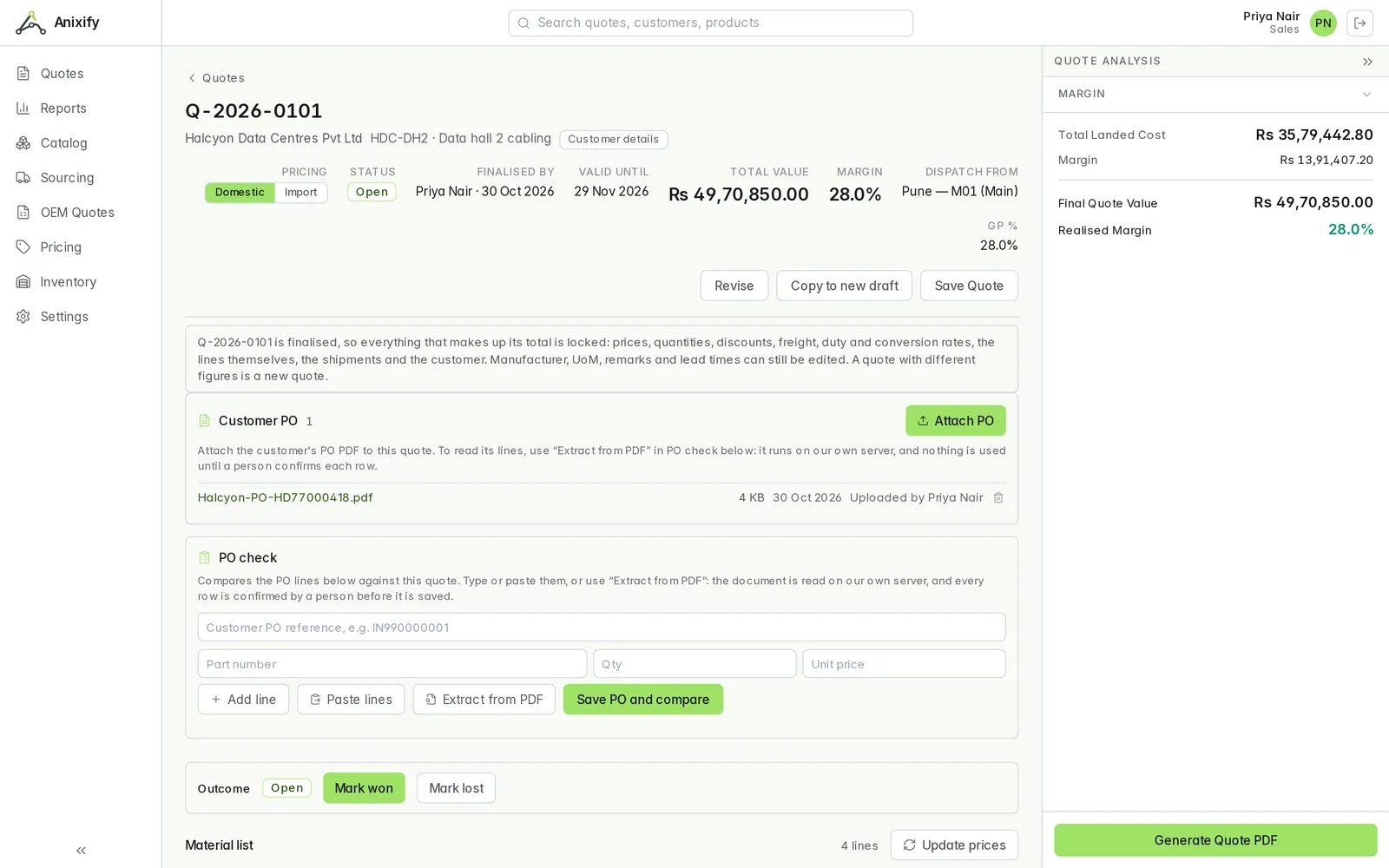Mark the quote as won
The width and height of the screenshot is (1389, 868).
click(x=364, y=788)
